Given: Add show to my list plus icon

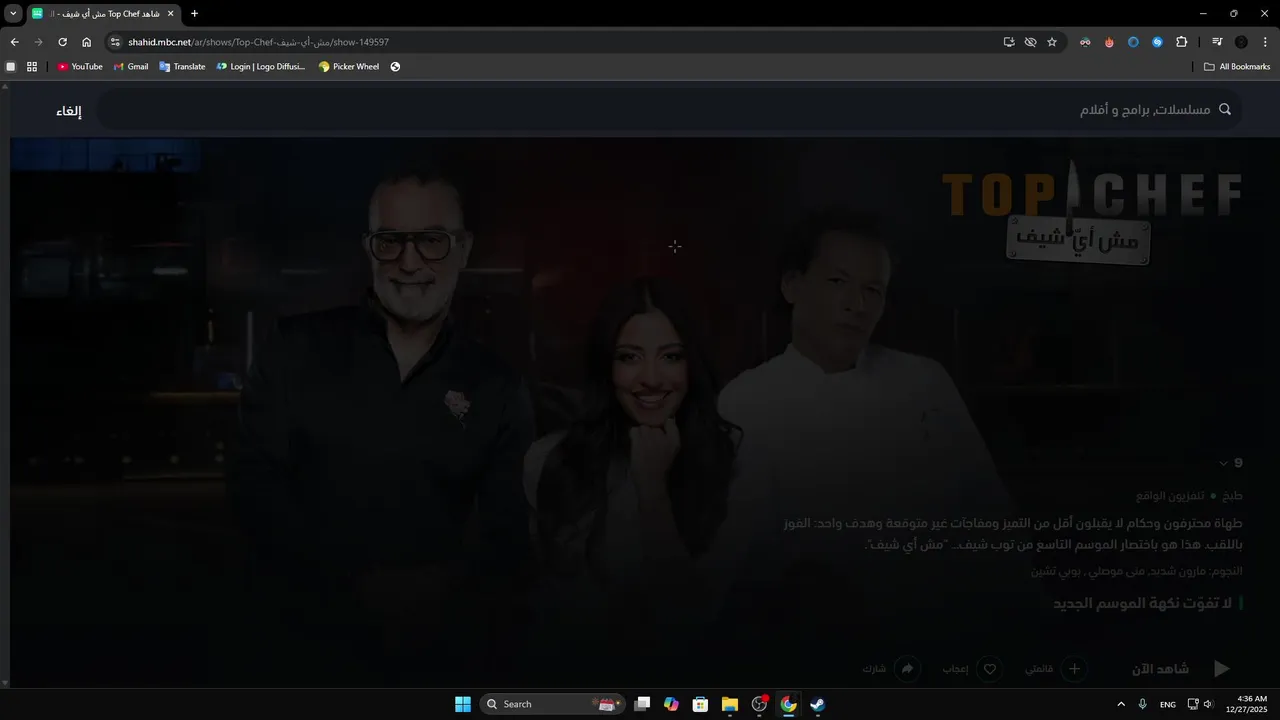Looking at the screenshot, I should (1074, 669).
